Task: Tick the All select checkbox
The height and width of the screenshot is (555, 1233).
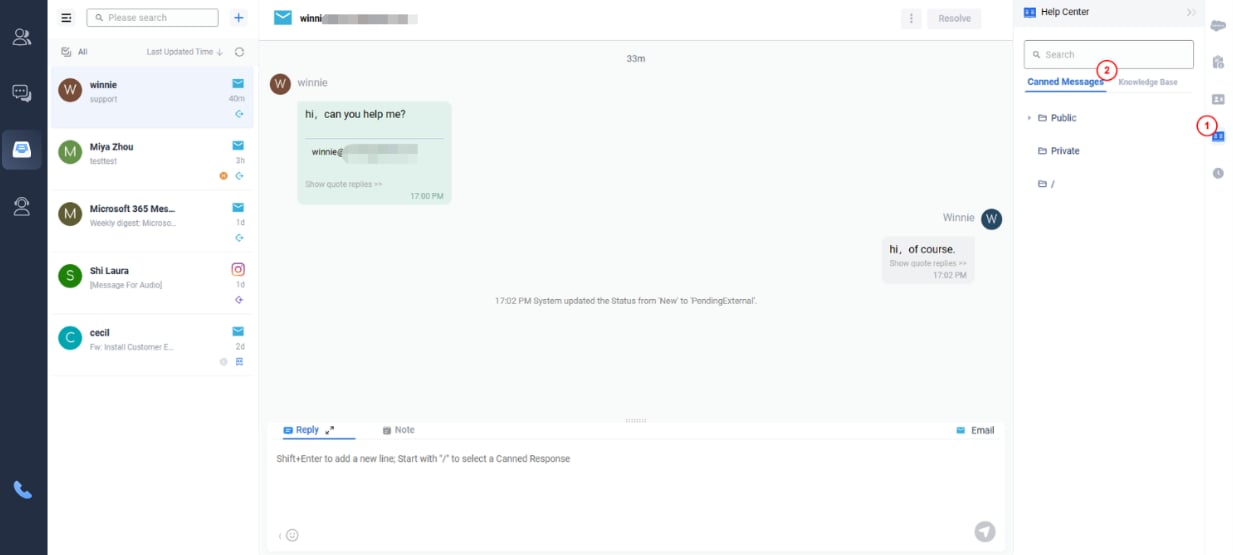Action: (66, 52)
